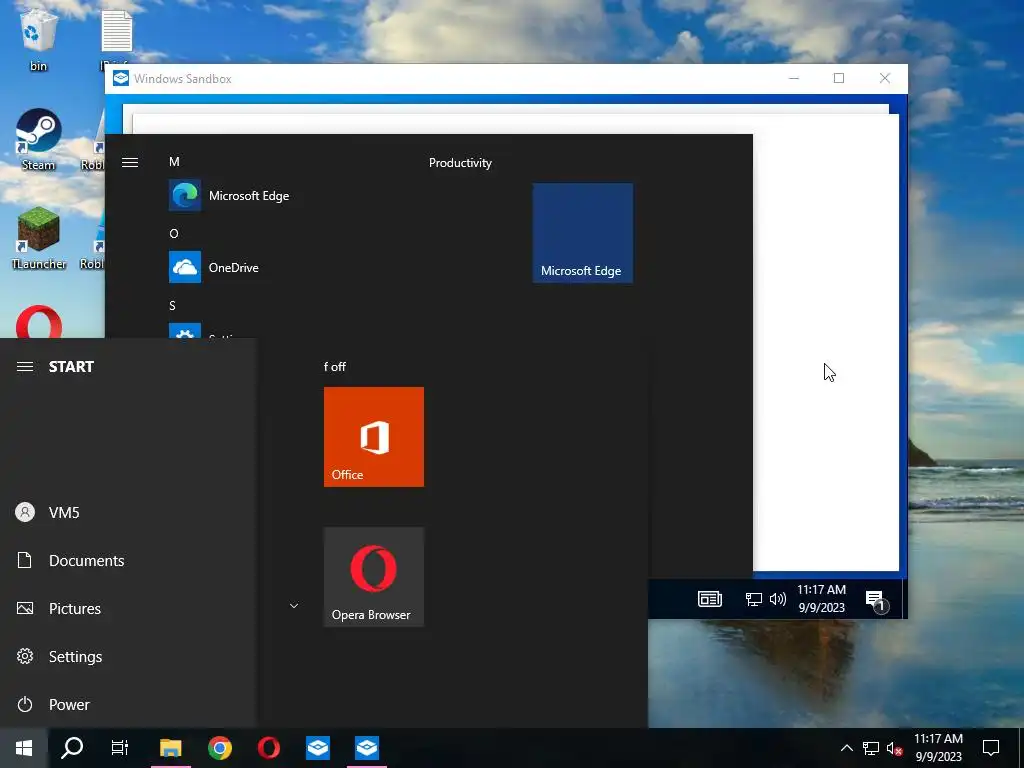
Task: Click sandbox network tray icon
Action: tap(754, 599)
